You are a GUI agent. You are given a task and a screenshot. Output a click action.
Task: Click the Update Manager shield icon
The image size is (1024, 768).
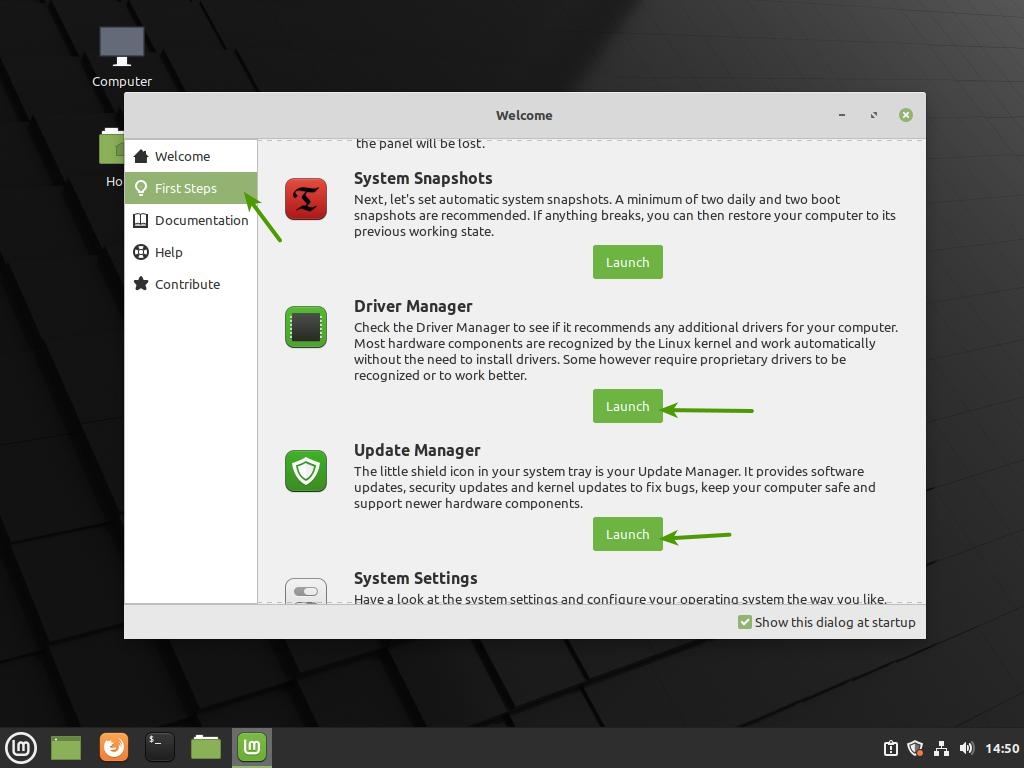[306, 471]
